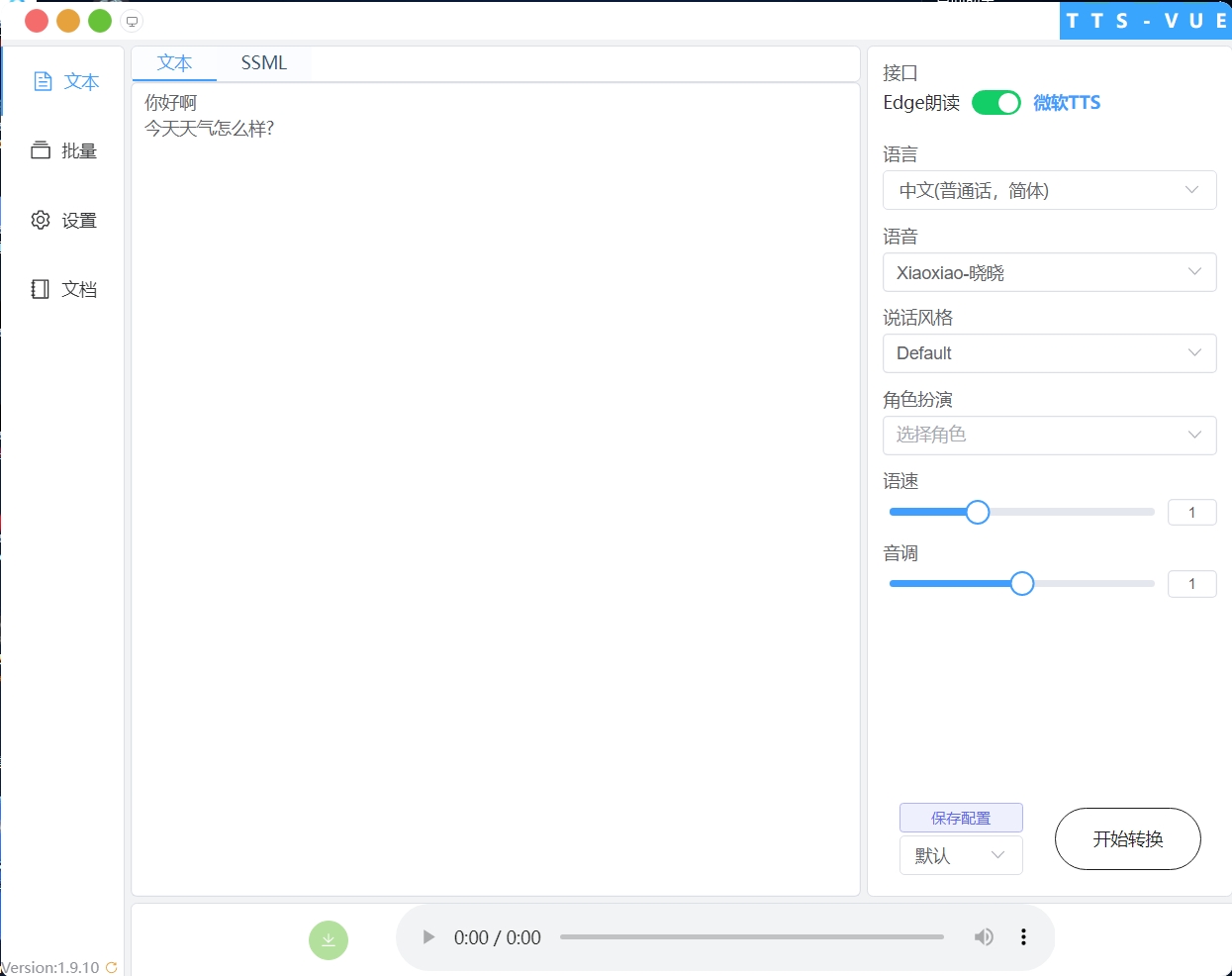This screenshot has height=976, width=1232.
Task: Open the 语言 language dropdown
Action: tap(1049, 190)
